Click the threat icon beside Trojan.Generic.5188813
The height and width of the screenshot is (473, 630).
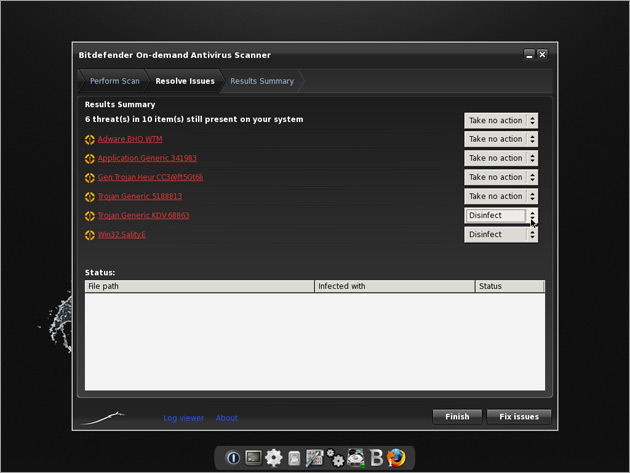tap(90, 197)
